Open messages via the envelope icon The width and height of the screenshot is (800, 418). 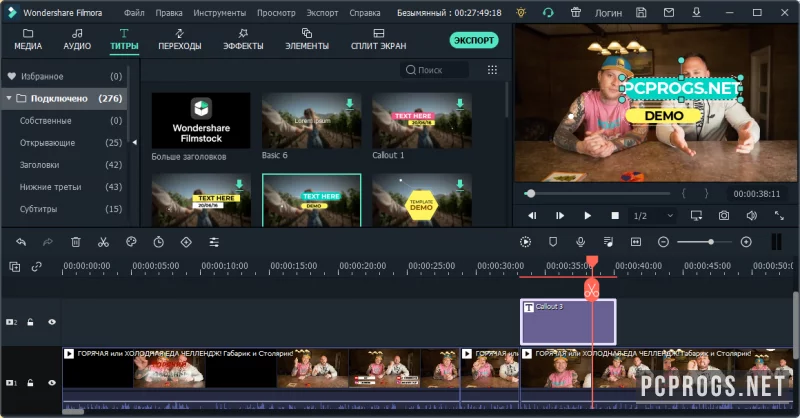click(669, 13)
